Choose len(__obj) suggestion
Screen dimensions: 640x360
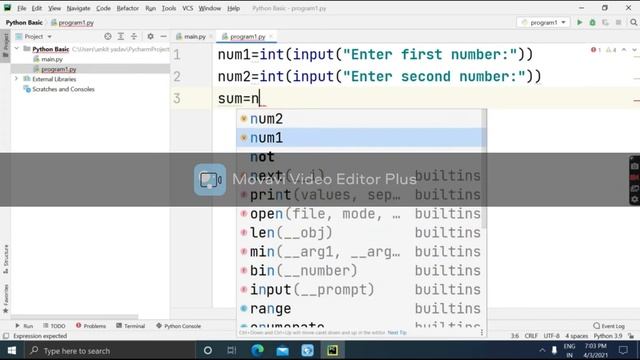pos(360,233)
